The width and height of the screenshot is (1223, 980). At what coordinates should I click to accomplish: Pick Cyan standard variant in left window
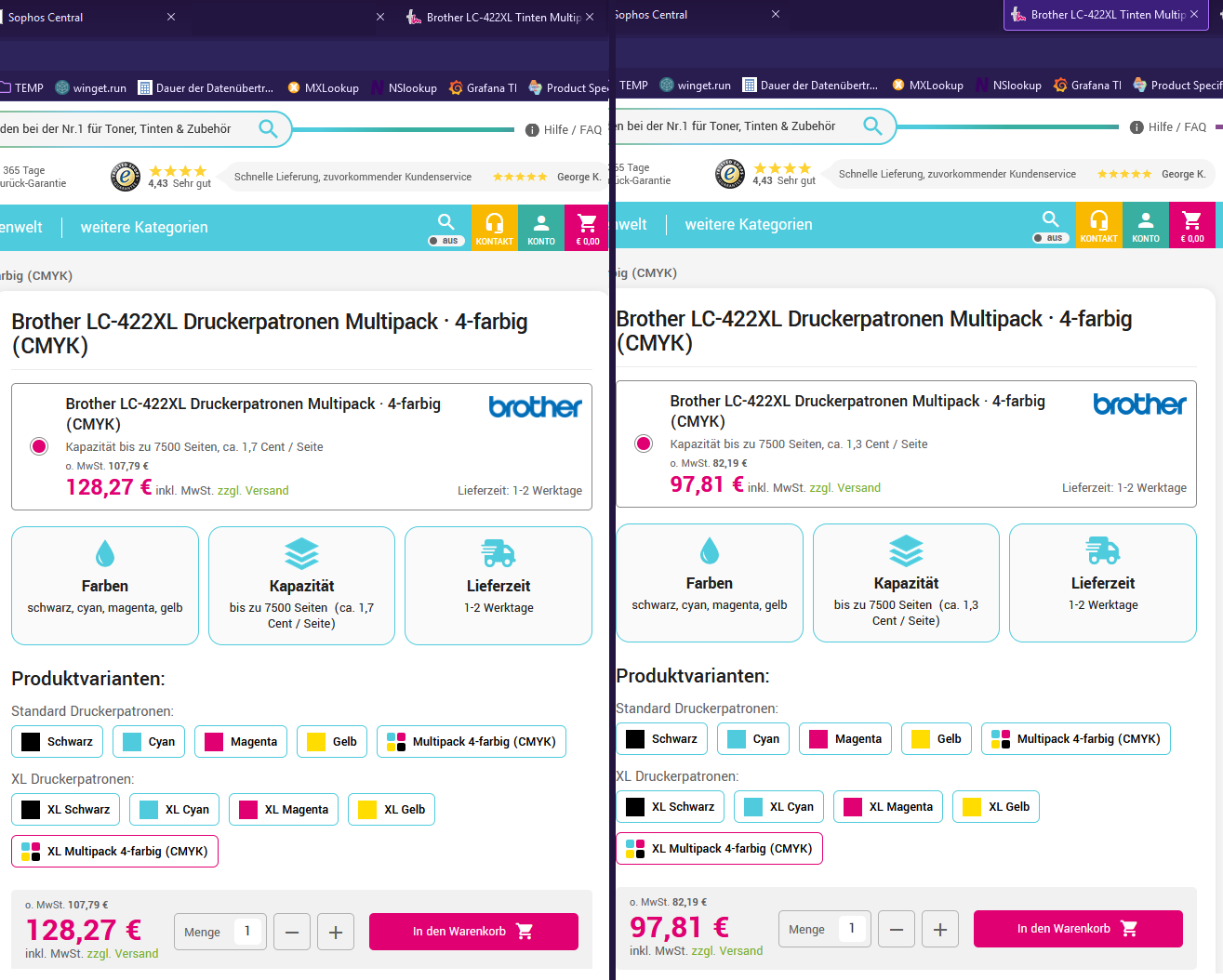(x=149, y=742)
